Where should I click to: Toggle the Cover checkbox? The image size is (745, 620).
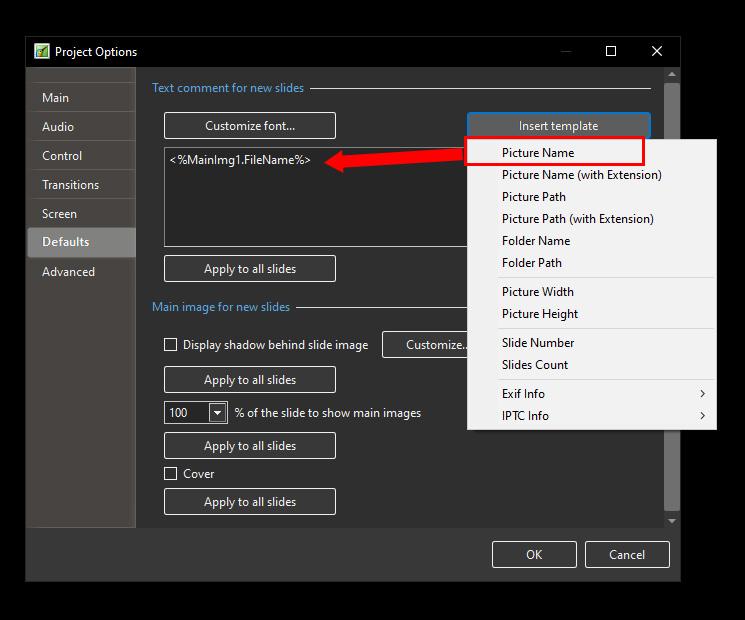(171, 474)
